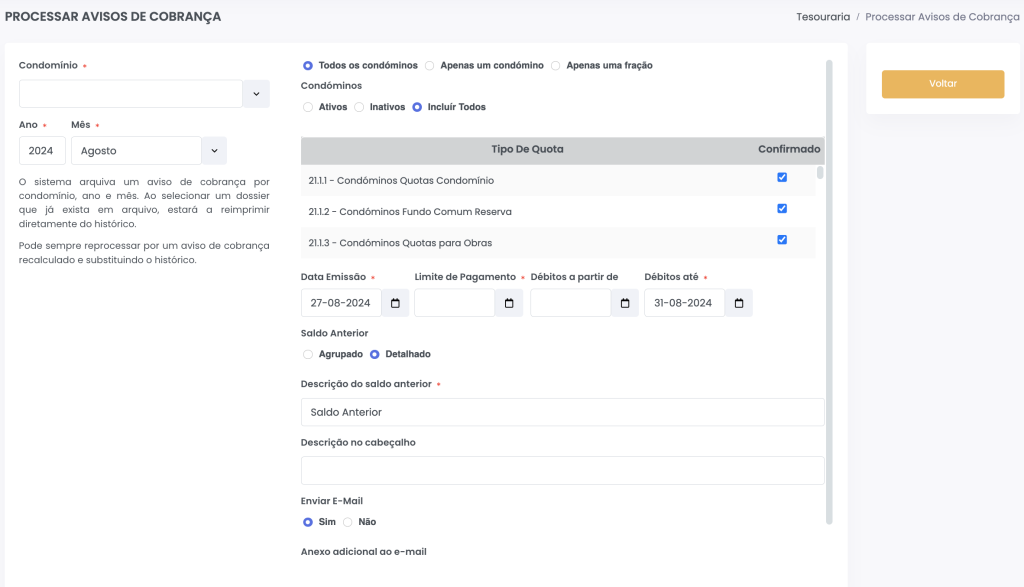Uncheck Condóminos Fundo Comum Reserva confirmation
The width and height of the screenshot is (1024, 587).
(782, 208)
